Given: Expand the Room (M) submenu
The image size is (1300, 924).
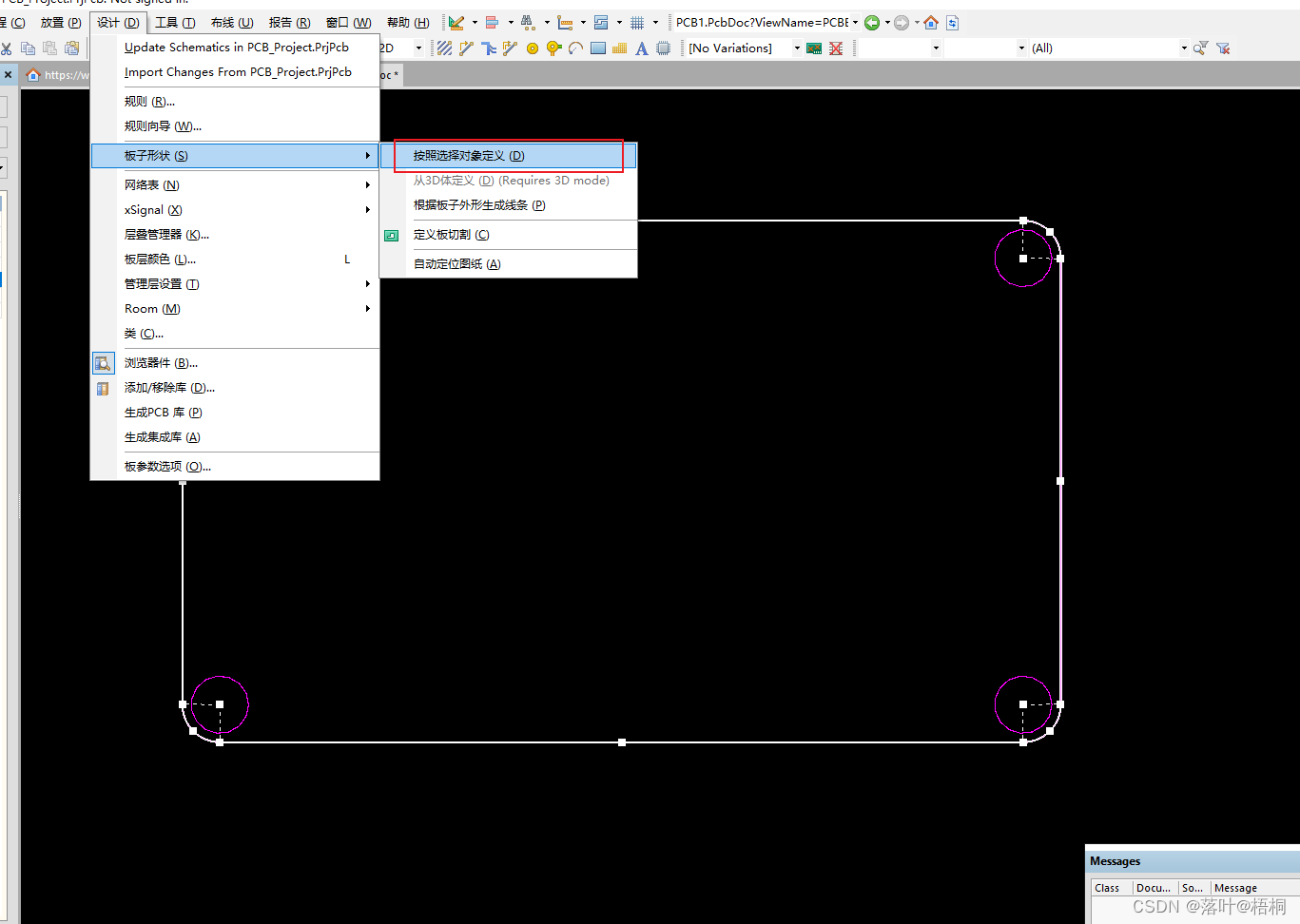Looking at the screenshot, I should click(235, 309).
